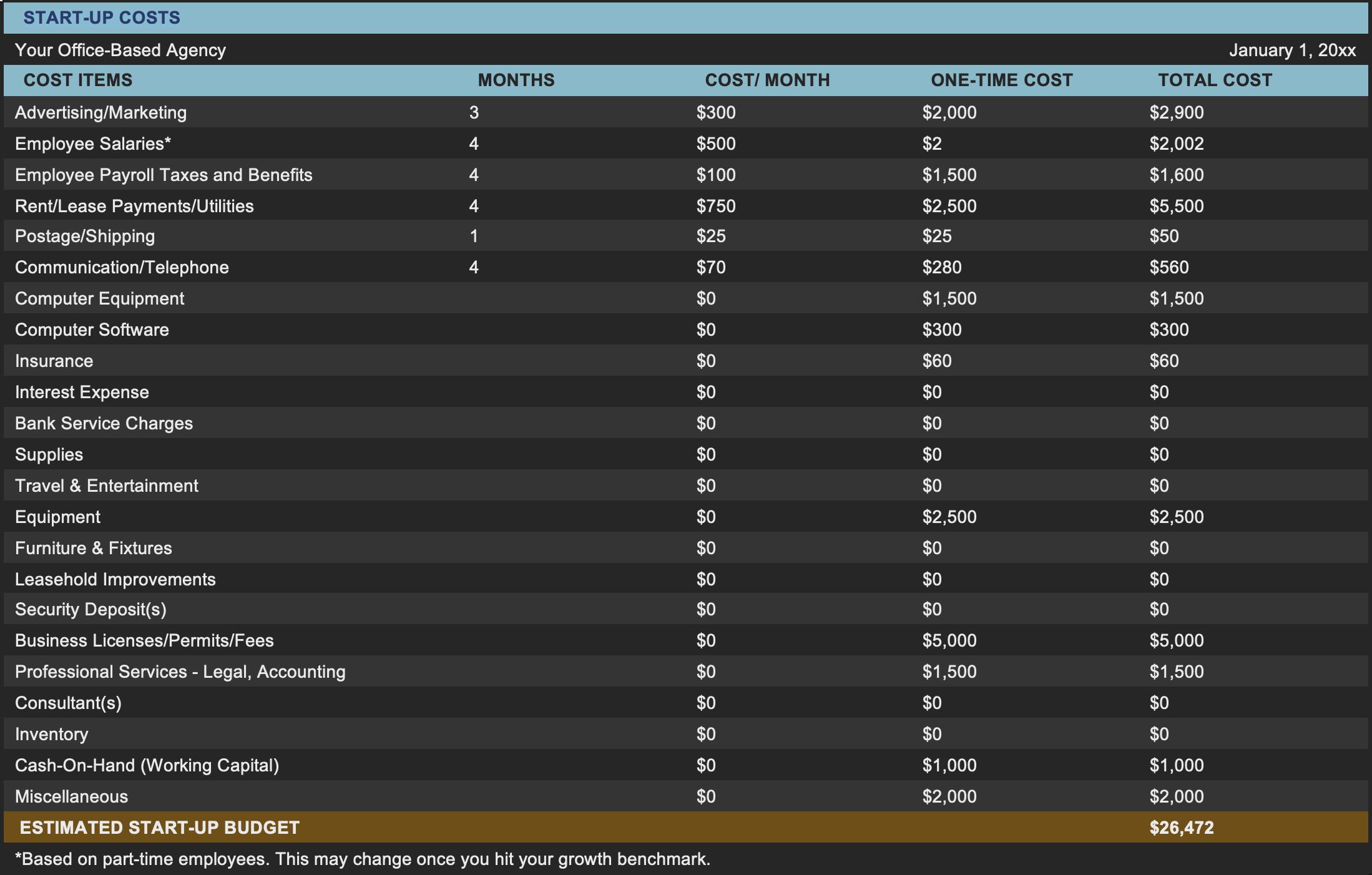
Task: Select the COST ITEMS column header
Action: click(78, 80)
